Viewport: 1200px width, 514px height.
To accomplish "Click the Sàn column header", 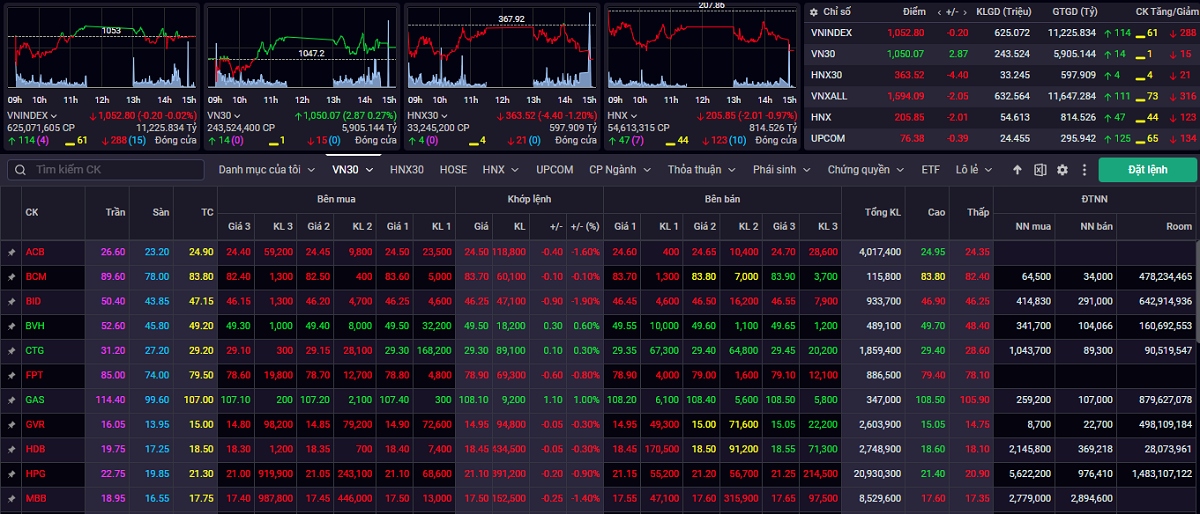I will pyautogui.click(x=162, y=212).
